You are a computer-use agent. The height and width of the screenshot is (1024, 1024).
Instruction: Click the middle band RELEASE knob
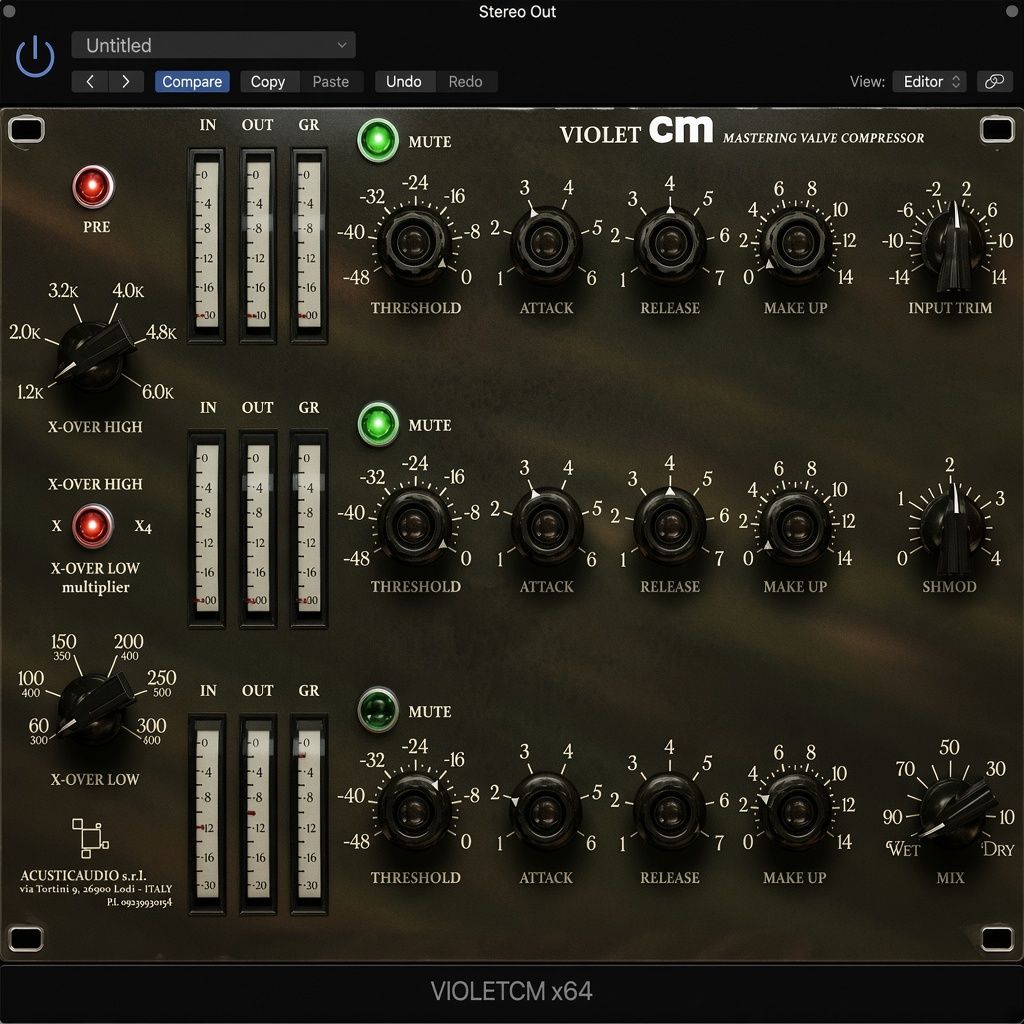coord(670,525)
